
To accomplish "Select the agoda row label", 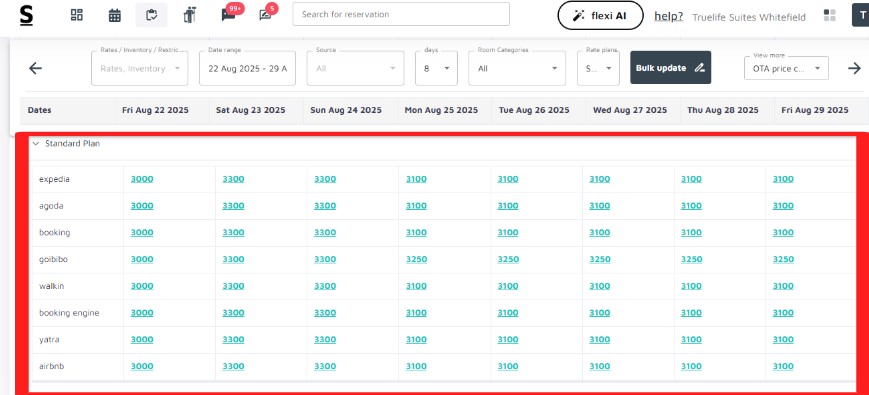I will (51, 206).
